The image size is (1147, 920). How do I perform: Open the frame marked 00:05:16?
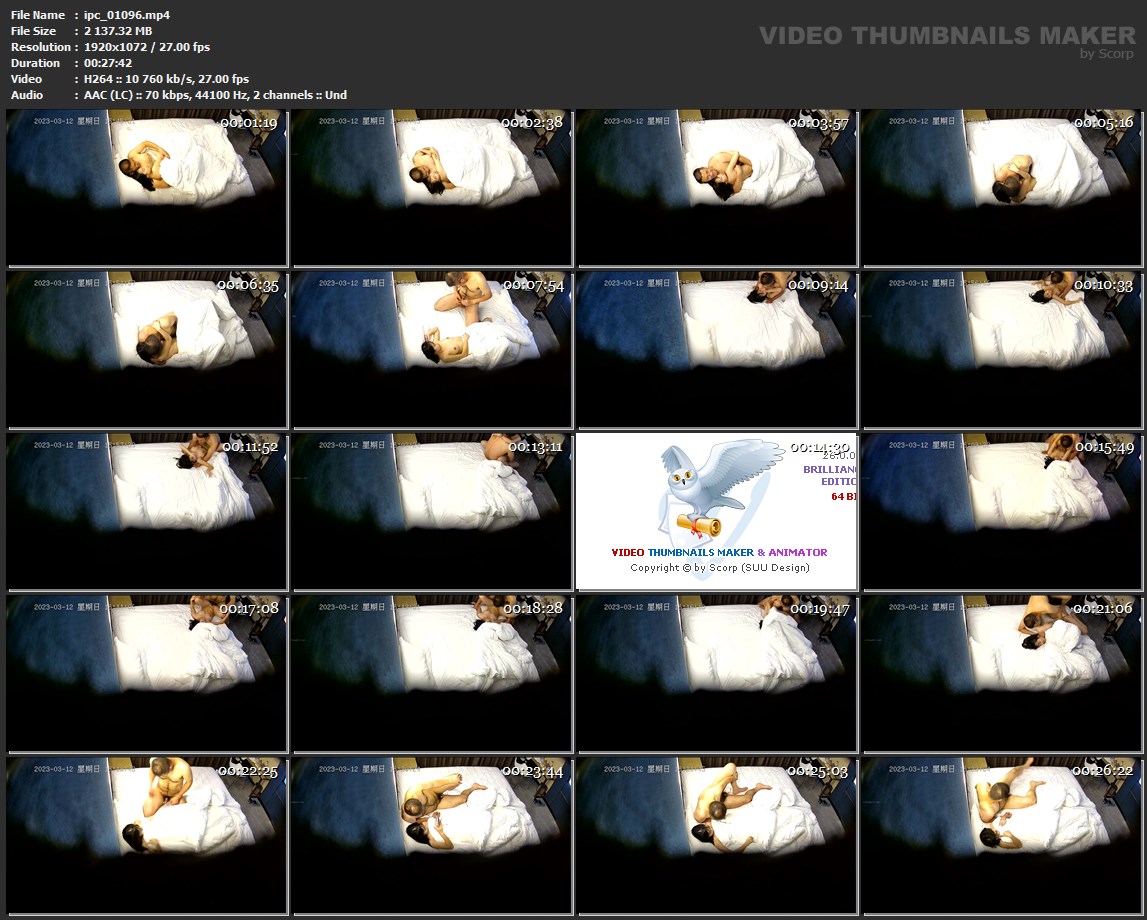(x=1003, y=188)
